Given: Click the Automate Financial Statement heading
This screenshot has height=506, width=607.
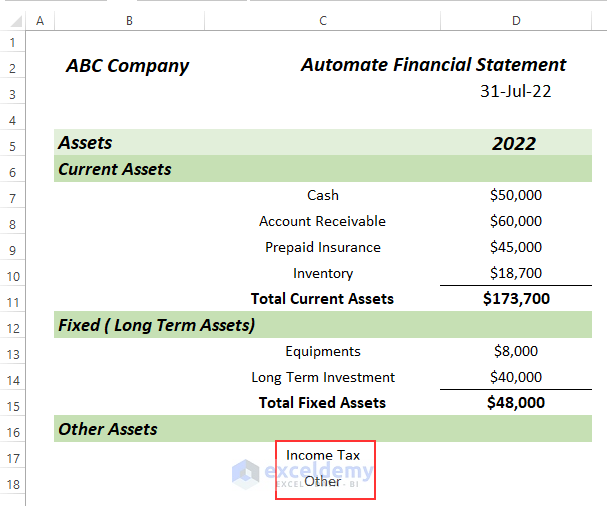Looking at the screenshot, I should click(x=433, y=65).
